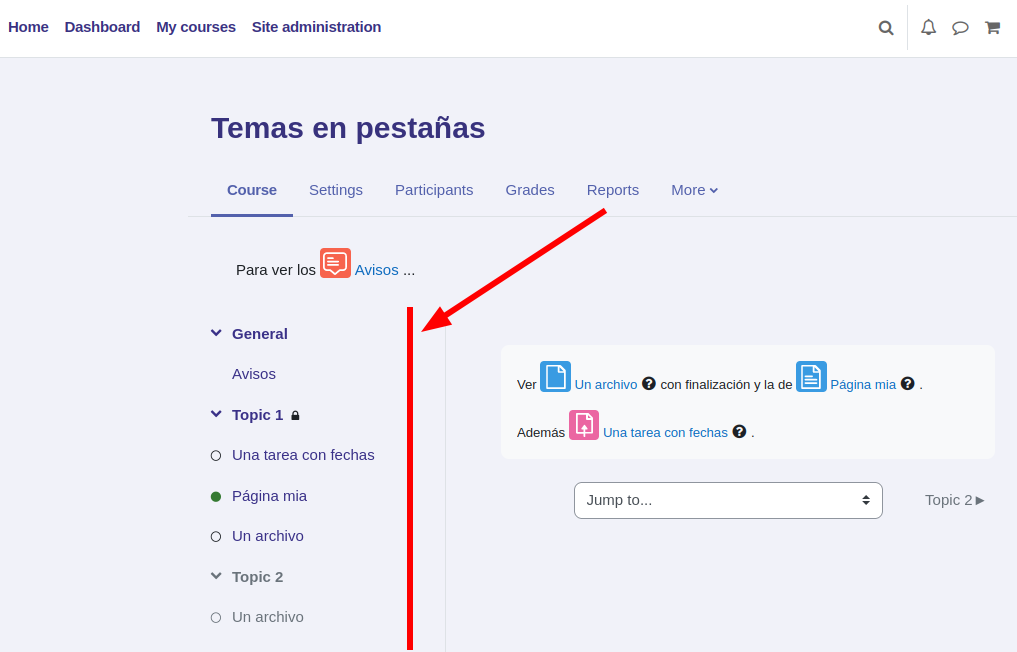Switch to the Course tab
The width and height of the screenshot is (1017, 652).
point(252,190)
